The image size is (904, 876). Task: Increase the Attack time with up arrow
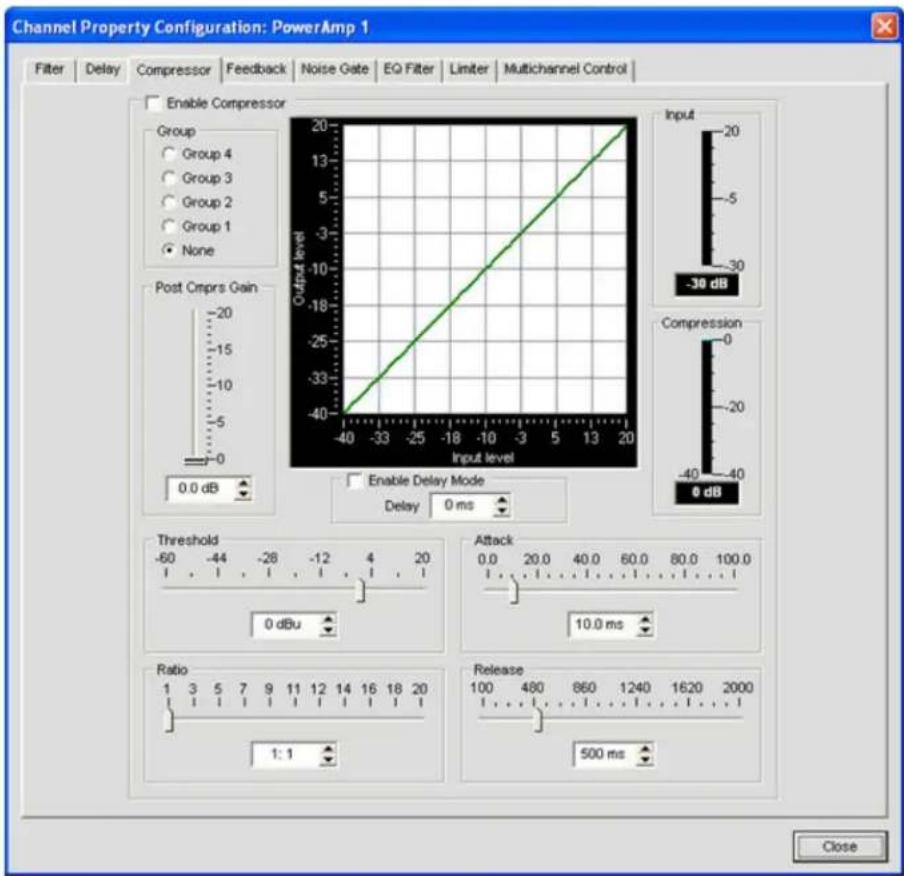coord(645,619)
